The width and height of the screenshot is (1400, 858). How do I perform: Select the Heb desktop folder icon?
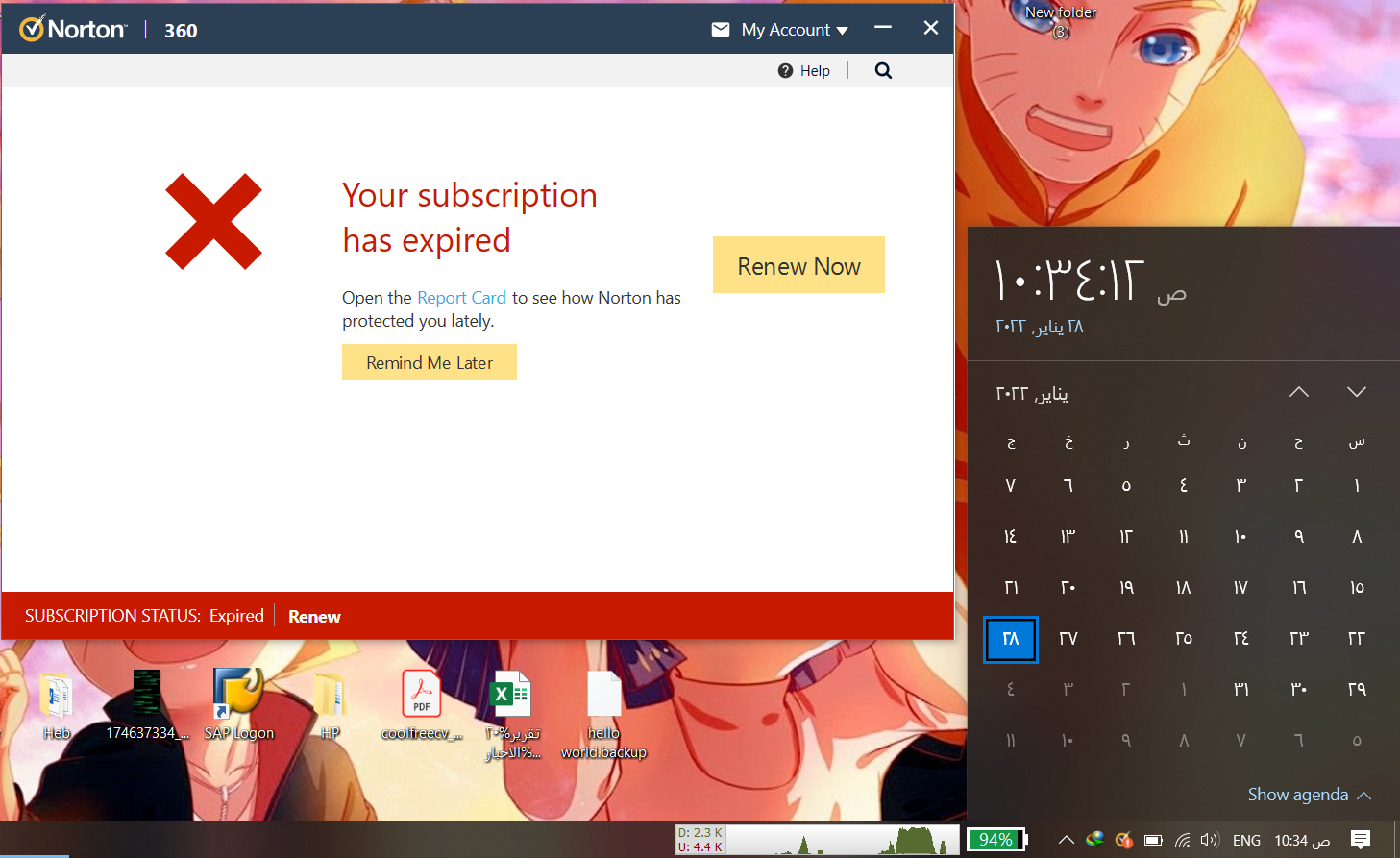[56, 706]
